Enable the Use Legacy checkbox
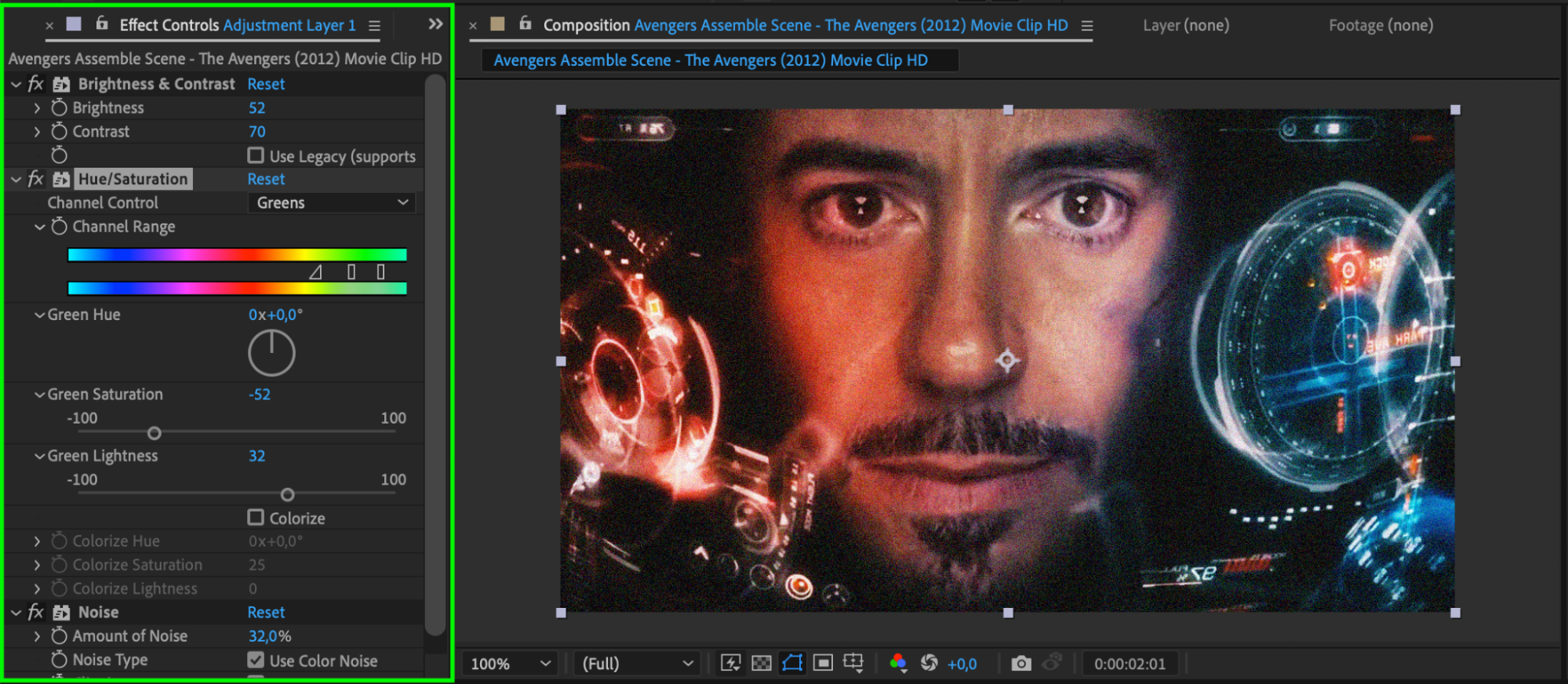 (256, 155)
